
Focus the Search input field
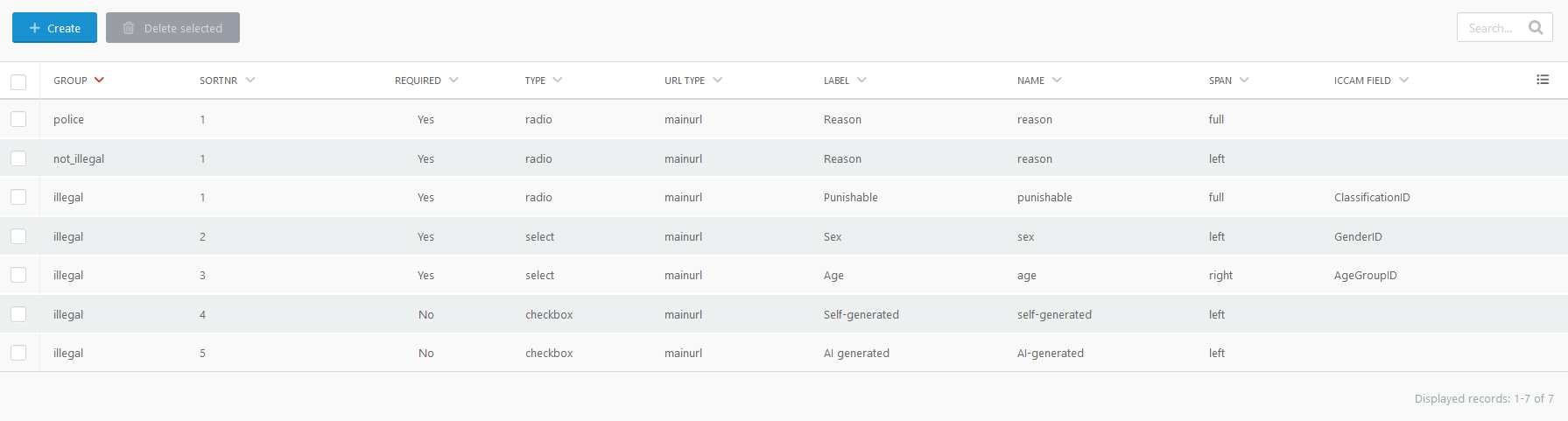click(1491, 28)
